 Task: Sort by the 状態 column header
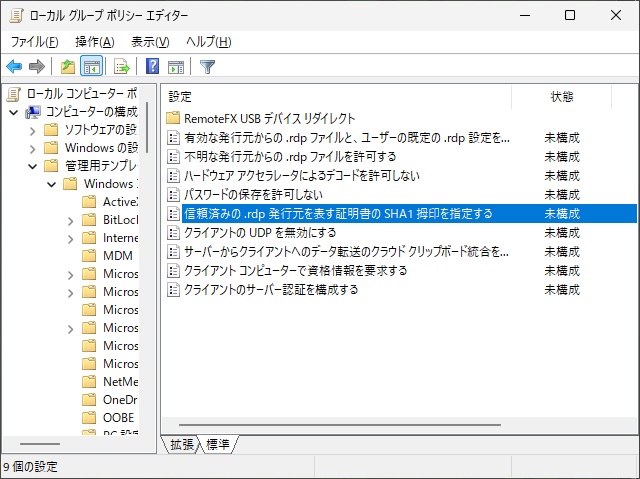tap(562, 97)
